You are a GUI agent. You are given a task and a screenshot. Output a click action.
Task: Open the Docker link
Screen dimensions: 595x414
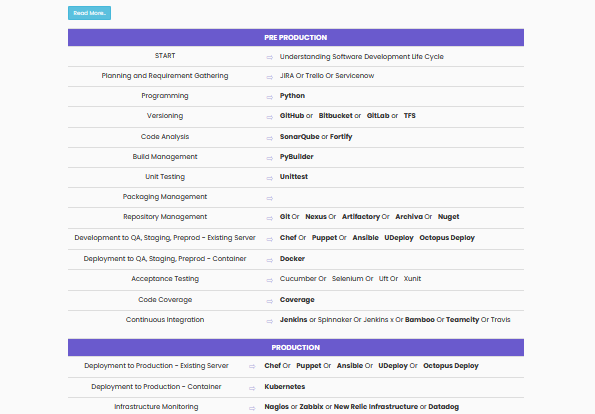292,258
